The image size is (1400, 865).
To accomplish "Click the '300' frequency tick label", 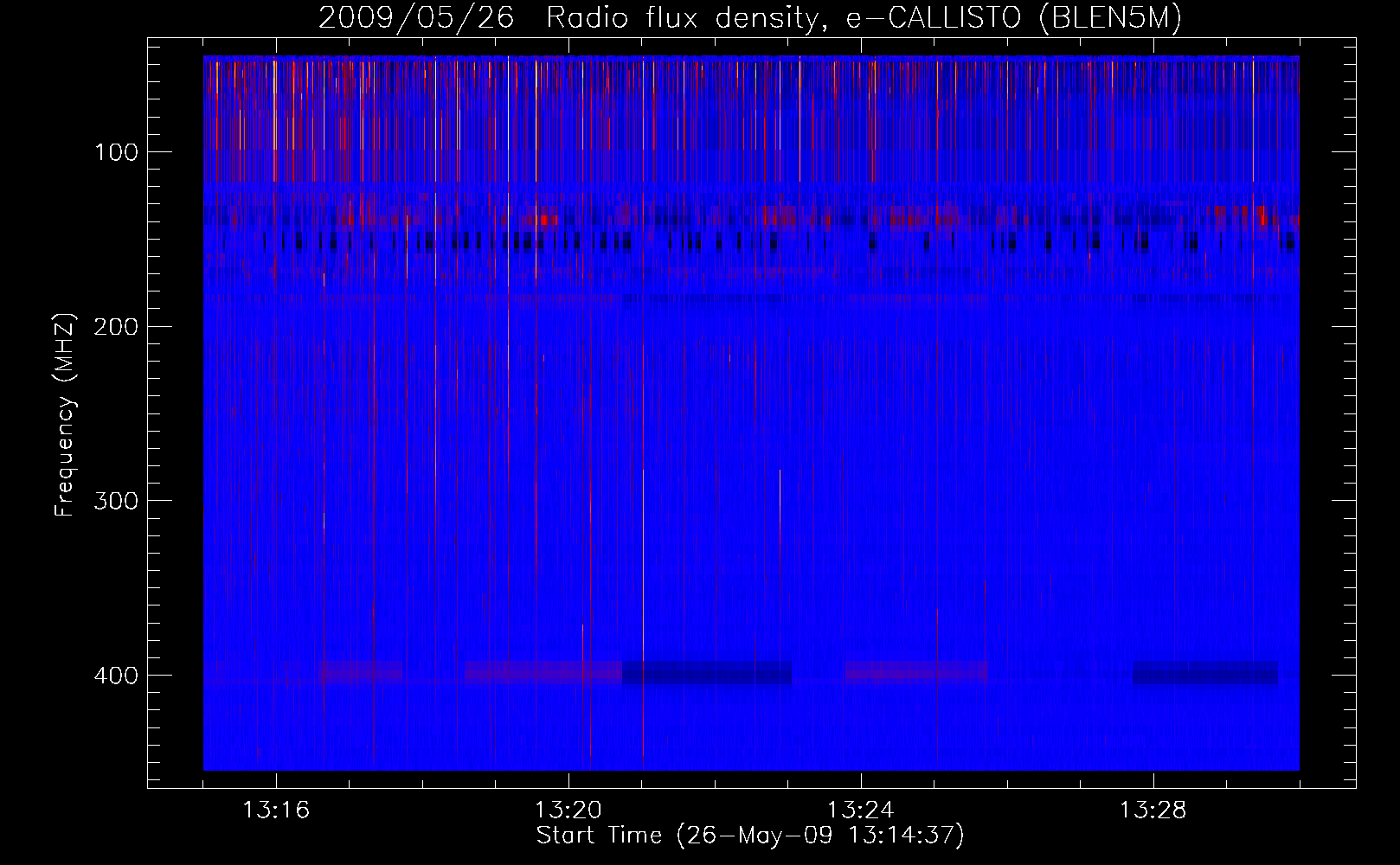I will [x=117, y=501].
